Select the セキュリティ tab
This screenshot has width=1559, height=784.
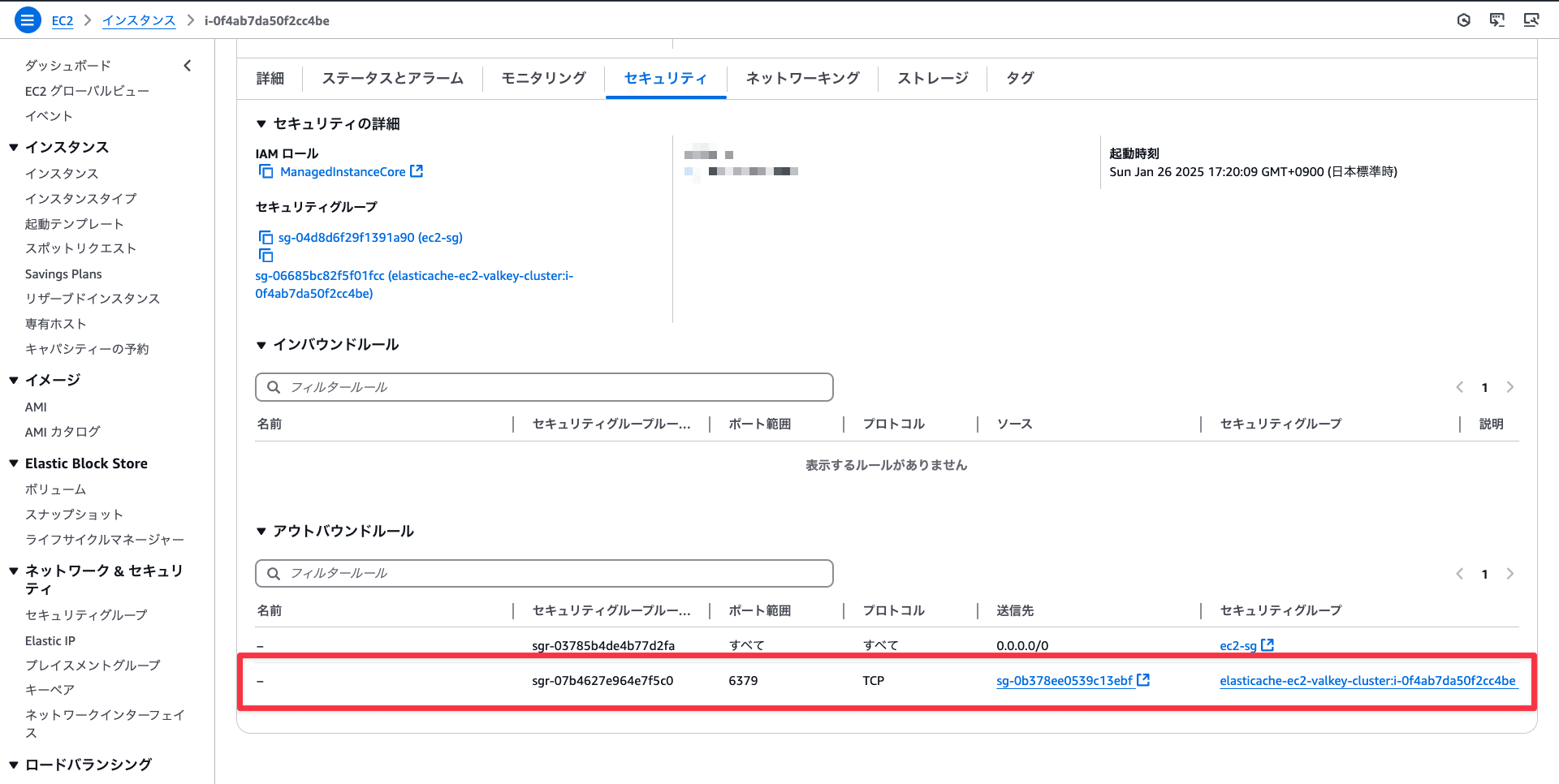tap(666, 78)
